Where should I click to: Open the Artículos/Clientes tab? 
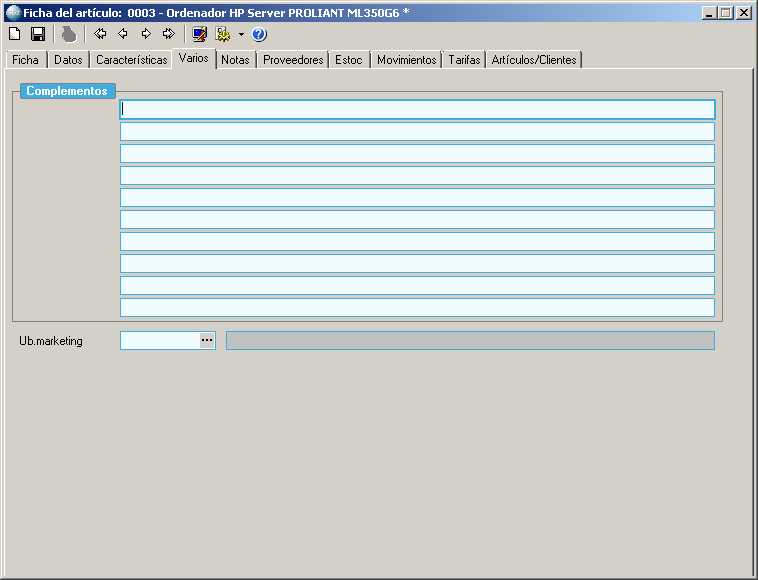(x=534, y=60)
